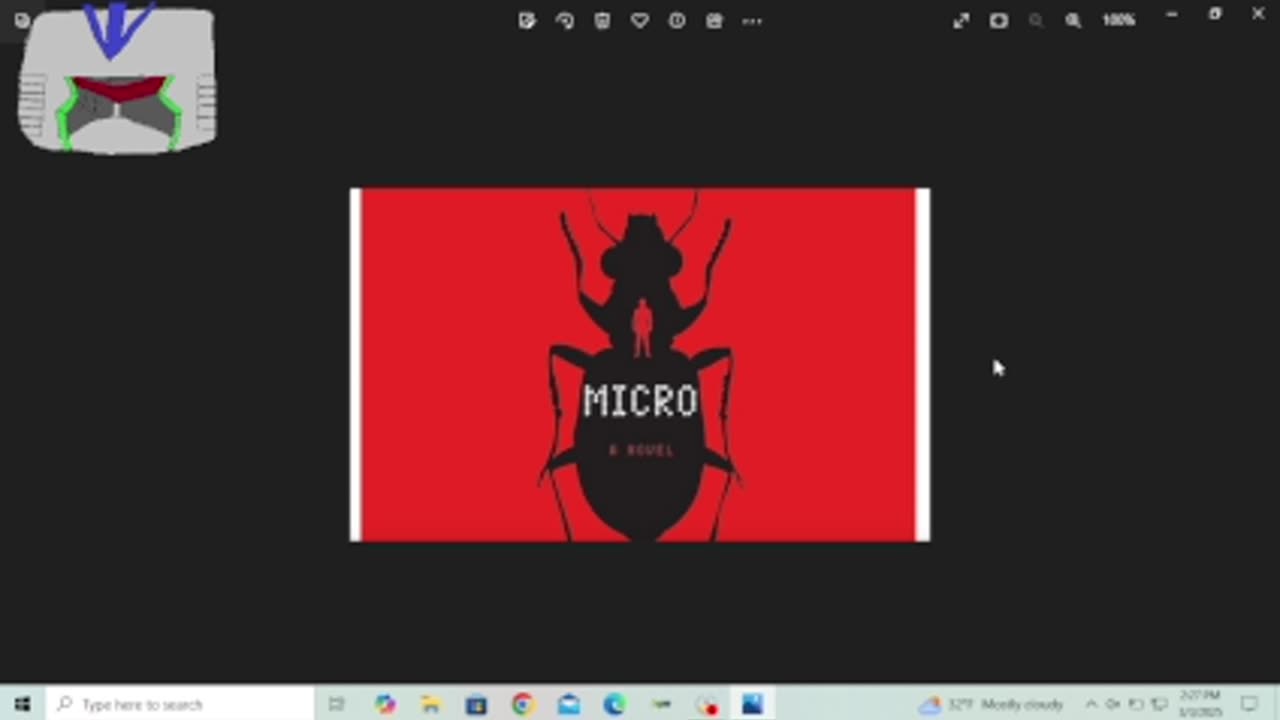The height and width of the screenshot is (720, 1280).
Task: Close the Photos window
Action: 1258,14
